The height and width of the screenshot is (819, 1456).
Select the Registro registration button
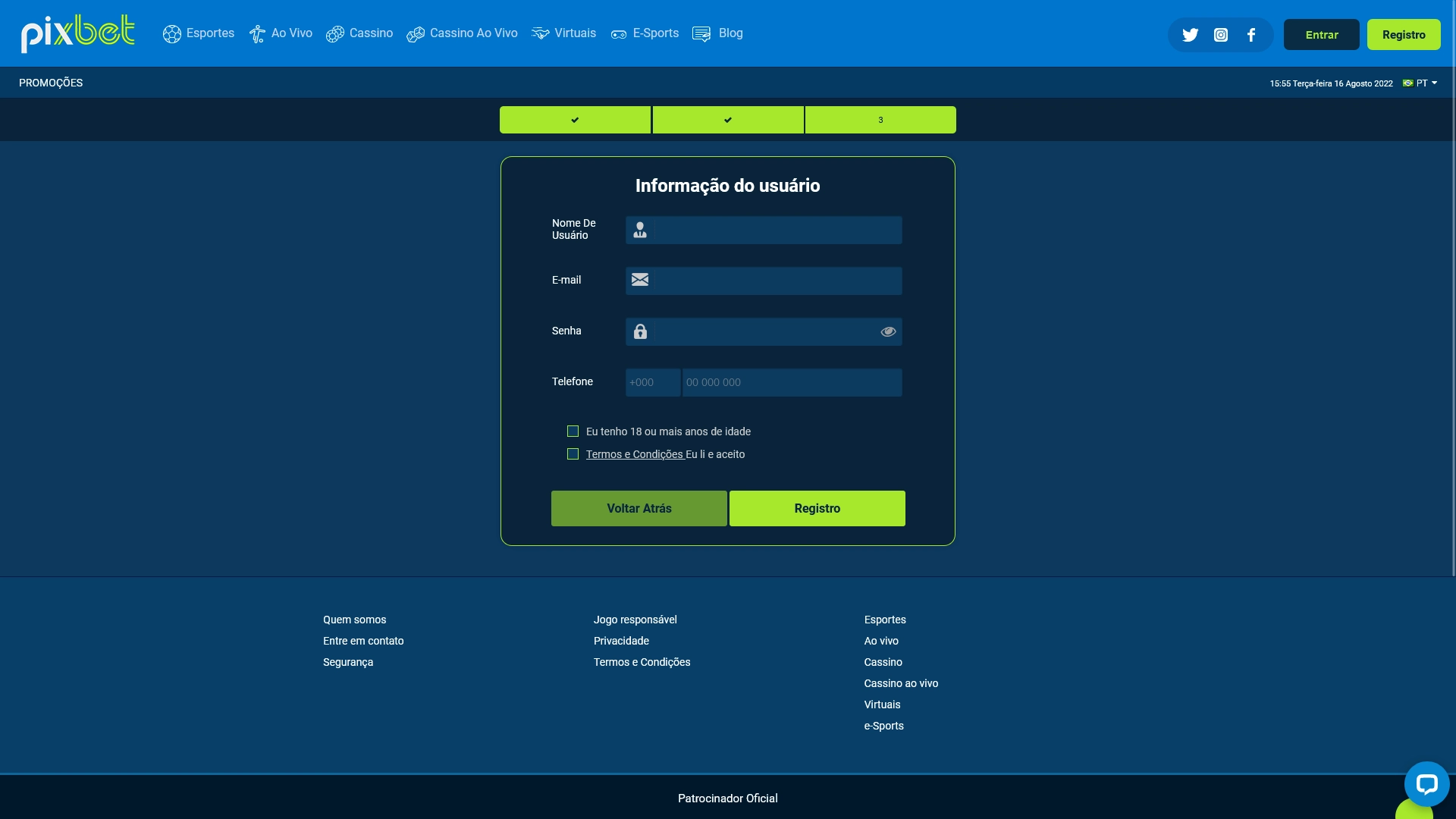(x=816, y=508)
